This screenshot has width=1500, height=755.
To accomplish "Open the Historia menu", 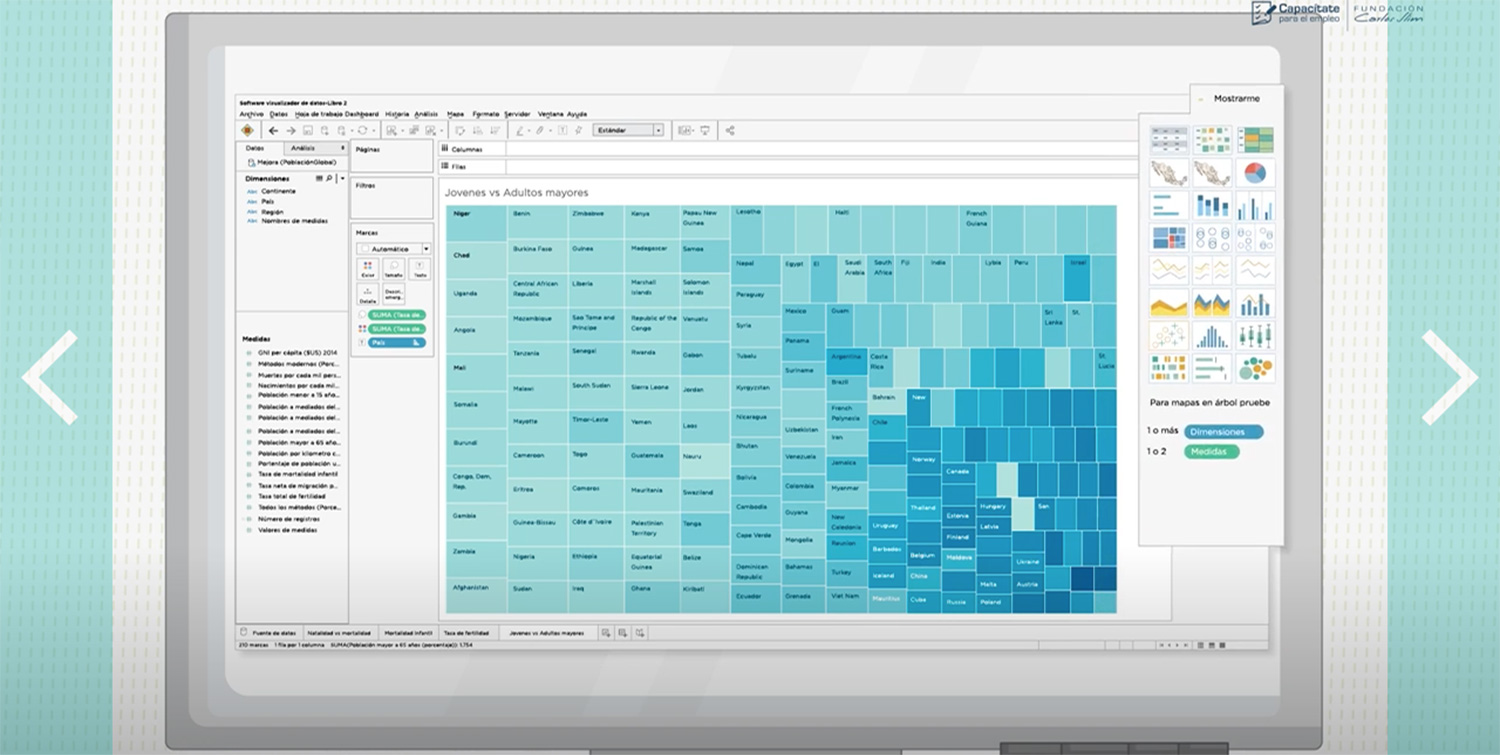I will tap(397, 114).
